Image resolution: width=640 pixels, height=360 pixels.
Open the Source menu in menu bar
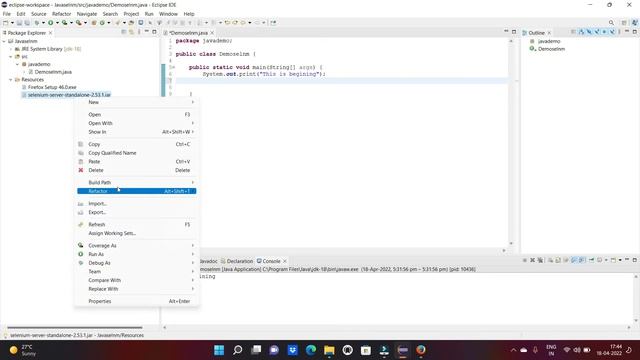pyautogui.click(x=39, y=14)
